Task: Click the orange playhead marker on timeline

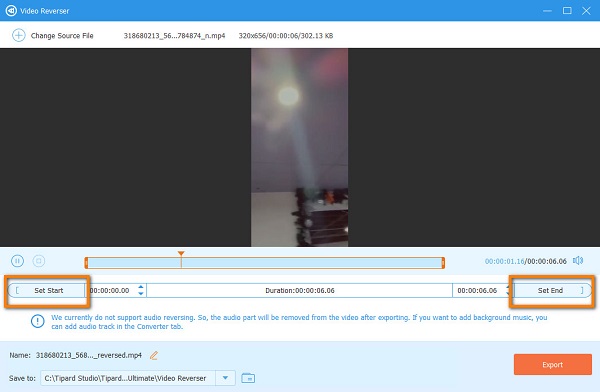Action: (x=181, y=253)
